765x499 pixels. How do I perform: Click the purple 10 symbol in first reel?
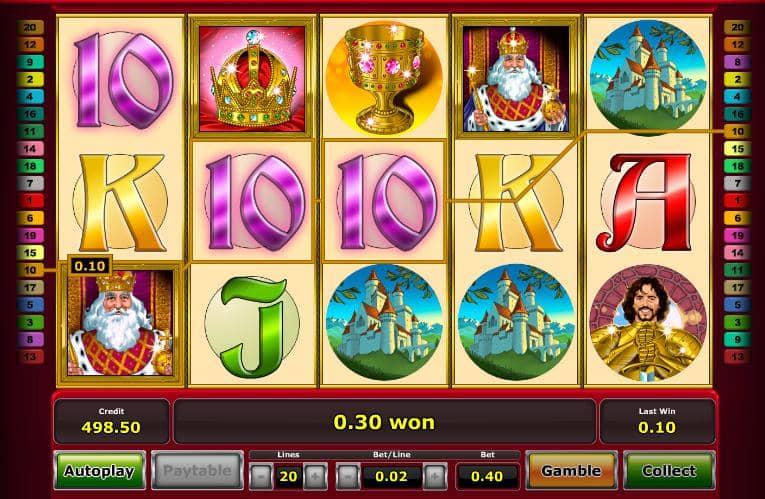pos(123,80)
